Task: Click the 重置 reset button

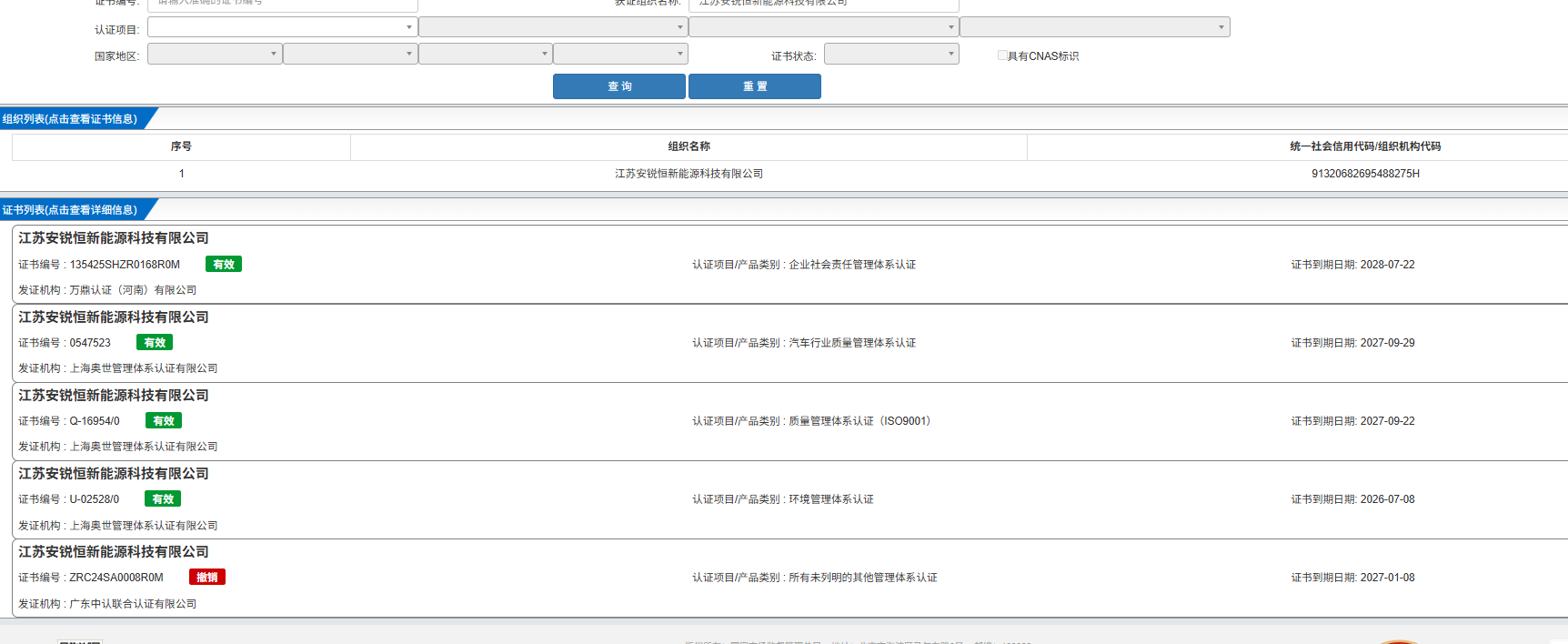Action: (755, 86)
